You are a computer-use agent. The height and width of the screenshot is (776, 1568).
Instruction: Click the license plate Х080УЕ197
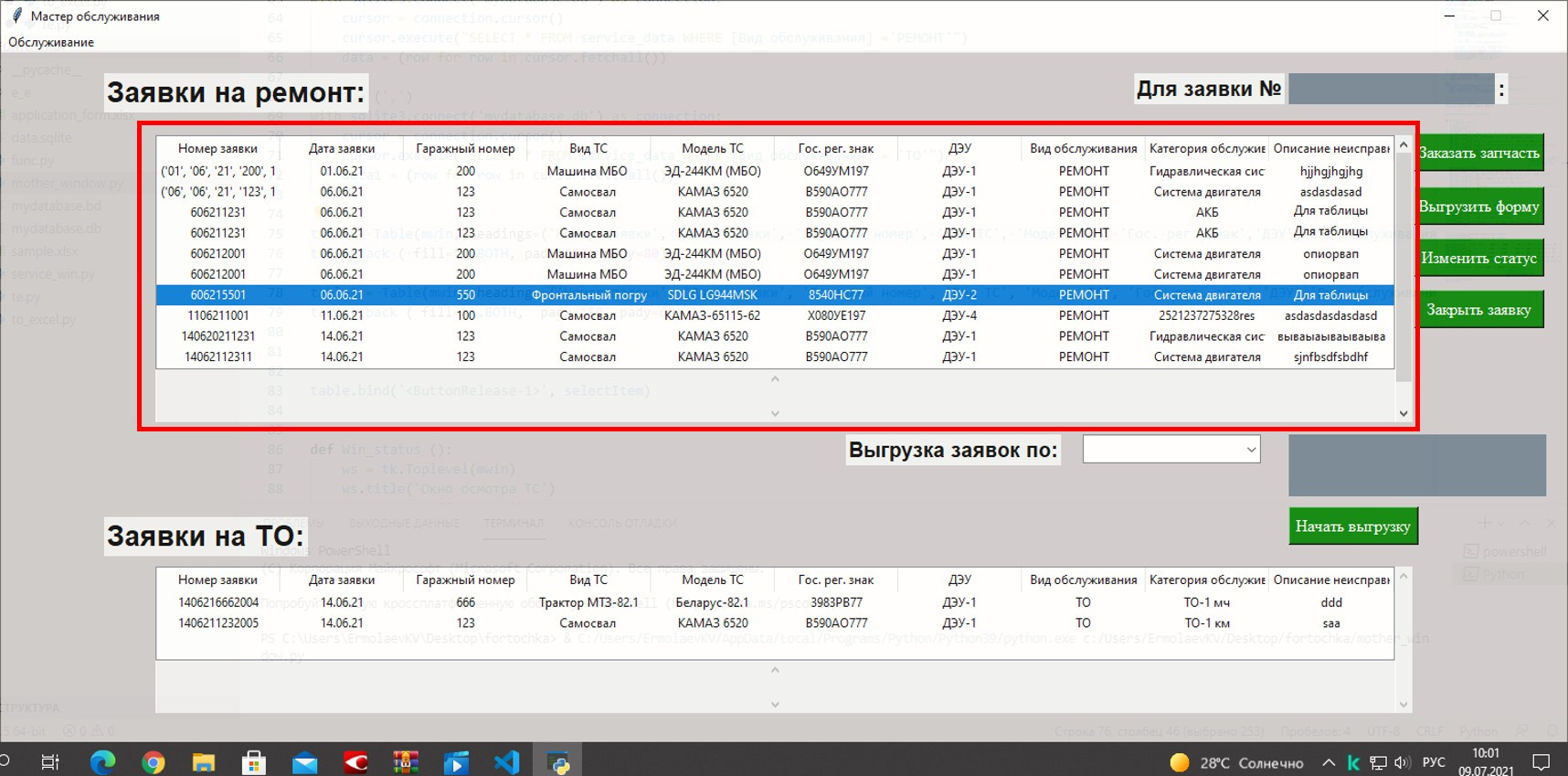pos(836,315)
